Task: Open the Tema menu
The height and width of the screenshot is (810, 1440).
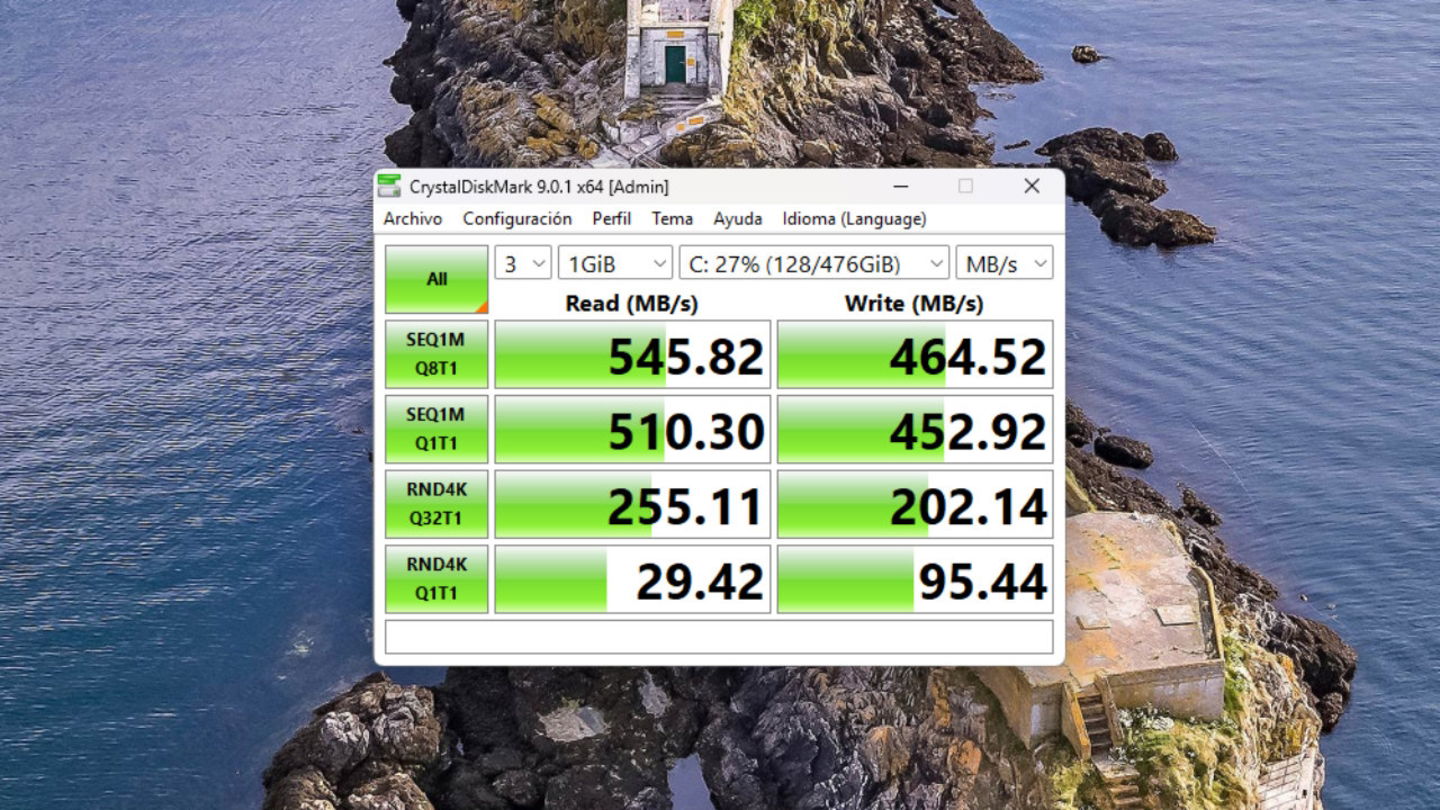Action: click(x=672, y=218)
